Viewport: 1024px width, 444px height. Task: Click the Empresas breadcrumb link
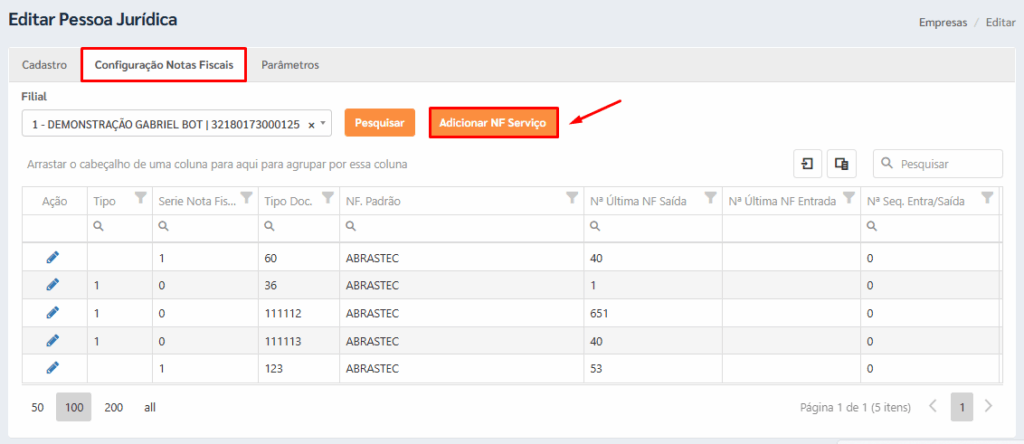click(x=942, y=22)
